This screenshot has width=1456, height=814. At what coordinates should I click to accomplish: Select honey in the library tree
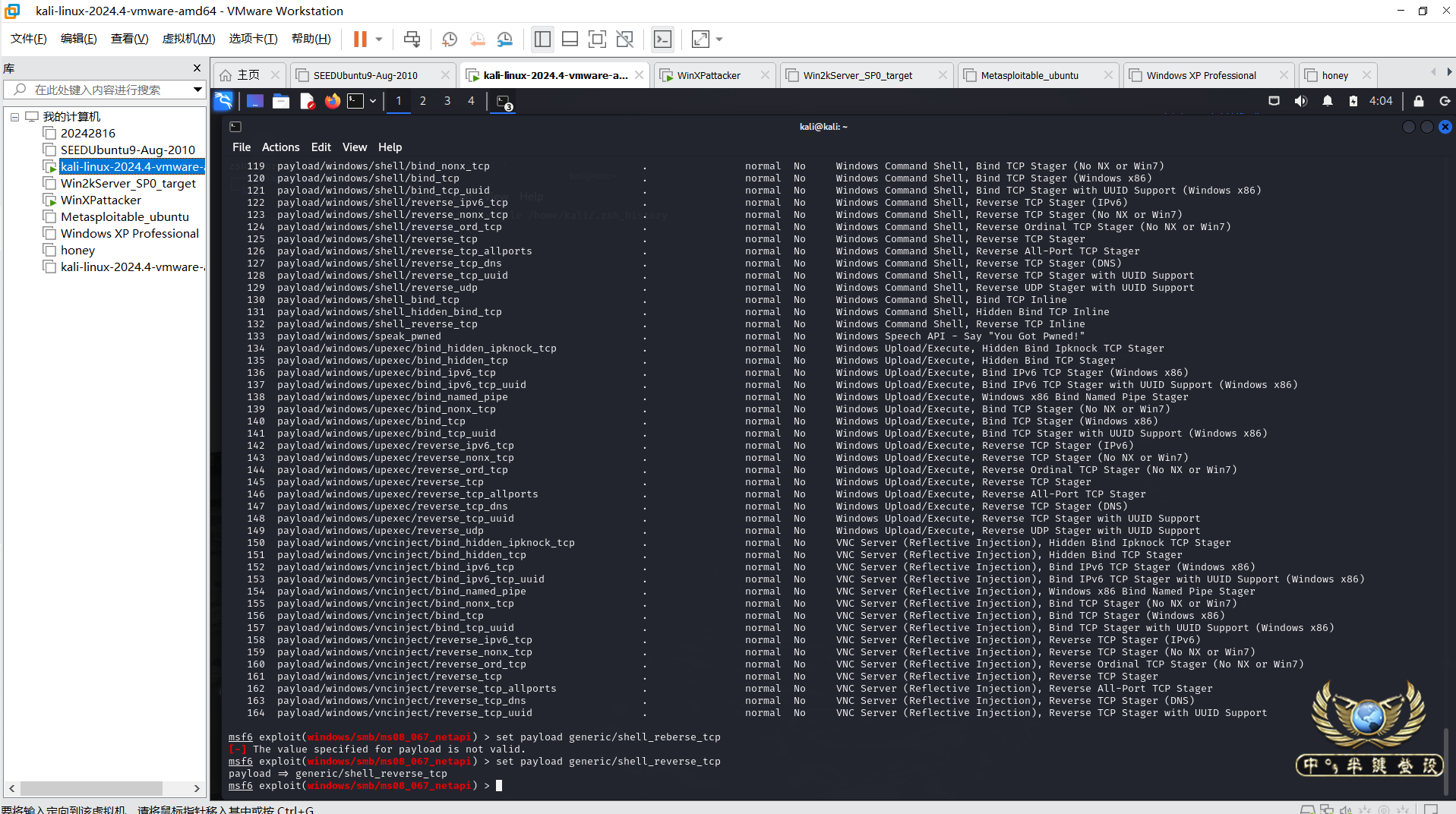77,250
